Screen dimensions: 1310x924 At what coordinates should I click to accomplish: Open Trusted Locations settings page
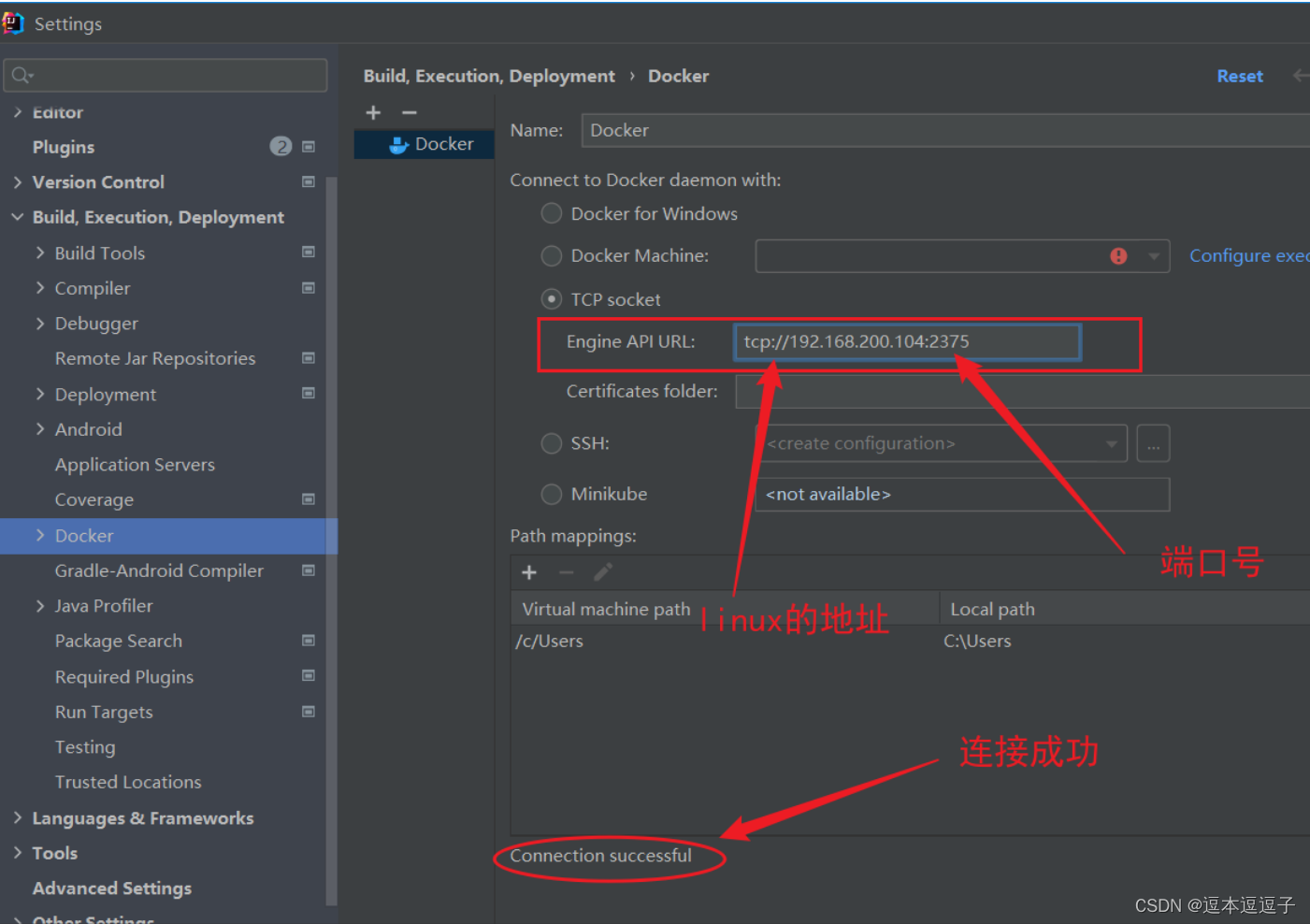pyautogui.click(x=128, y=782)
